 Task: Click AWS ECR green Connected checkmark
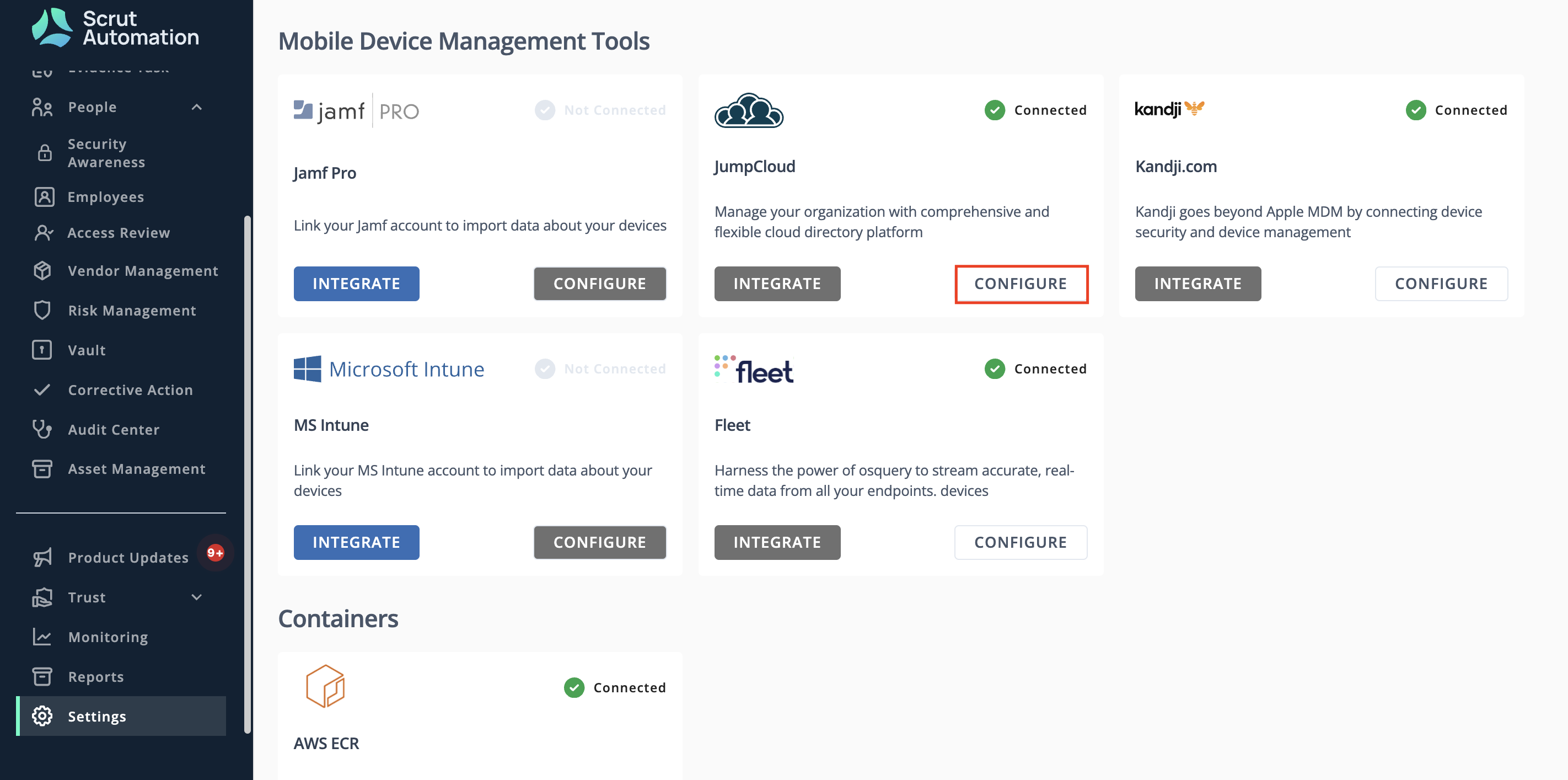574,687
